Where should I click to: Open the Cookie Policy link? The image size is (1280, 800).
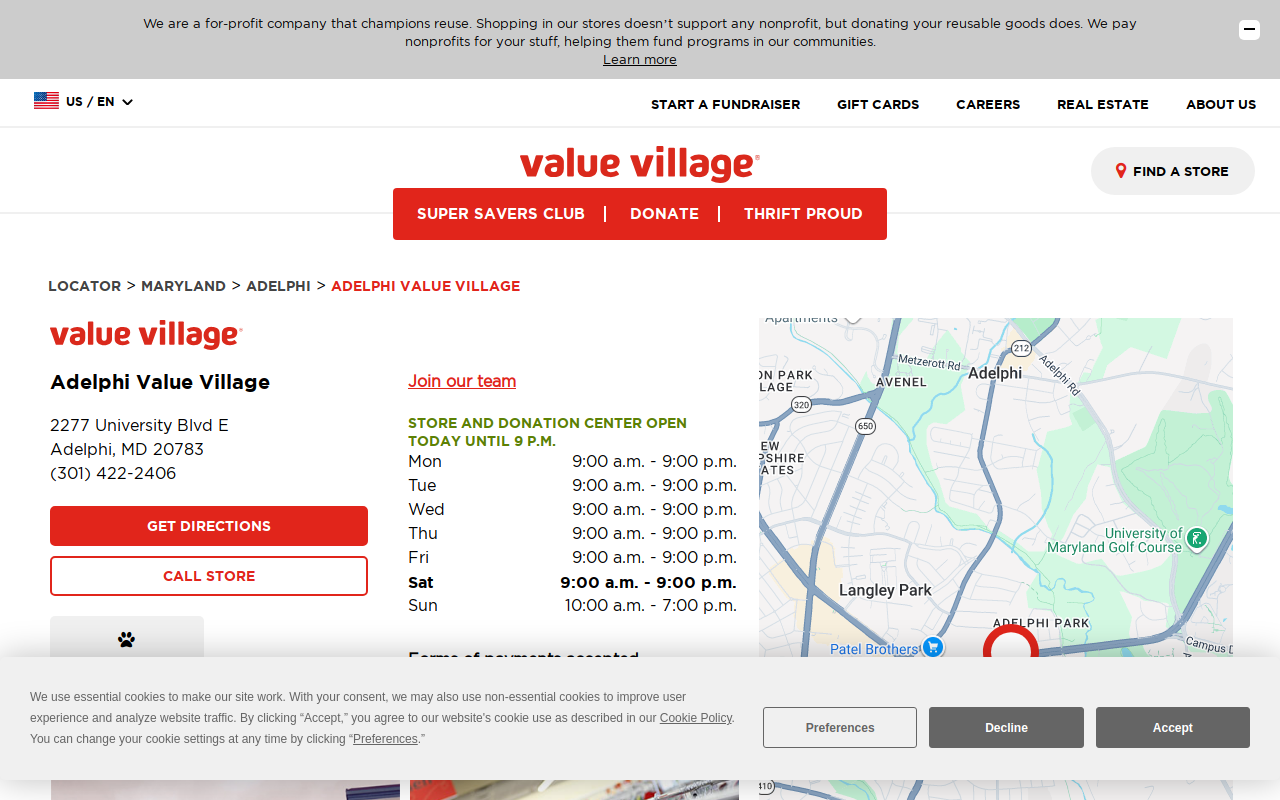coord(696,718)
